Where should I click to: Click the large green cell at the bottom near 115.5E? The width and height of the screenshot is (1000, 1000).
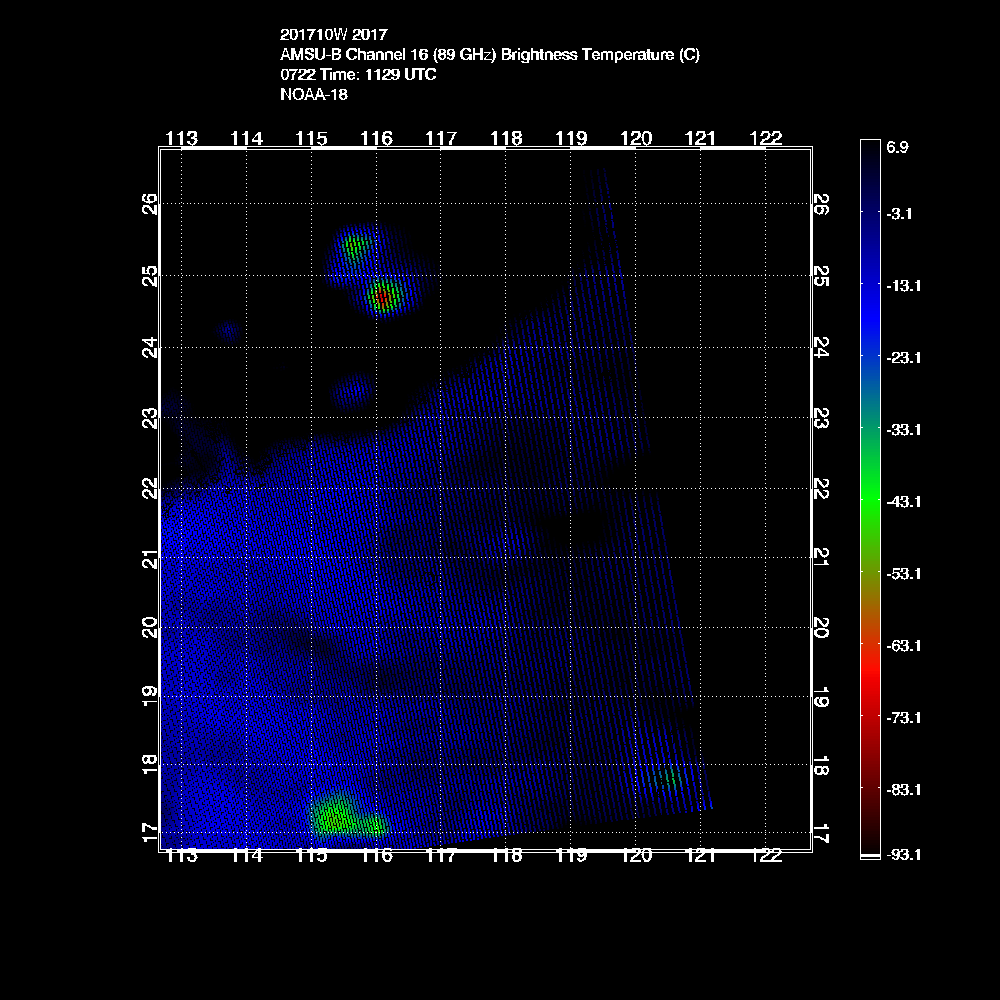pos(335,816)
